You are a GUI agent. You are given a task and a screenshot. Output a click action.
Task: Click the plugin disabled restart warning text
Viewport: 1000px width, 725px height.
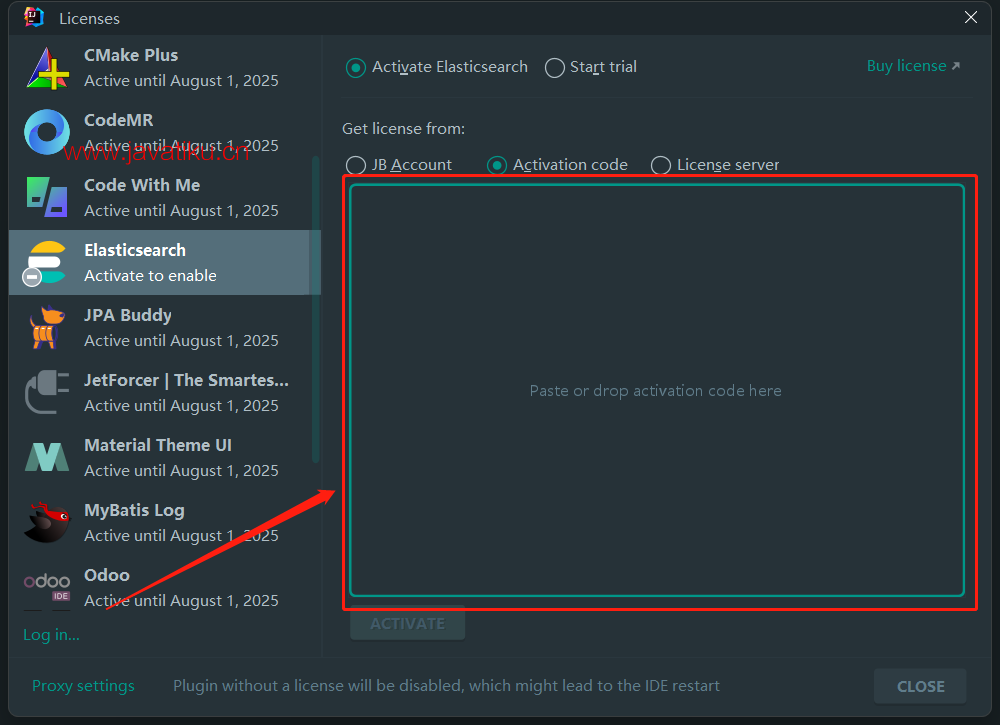click(x=446, y=685)
